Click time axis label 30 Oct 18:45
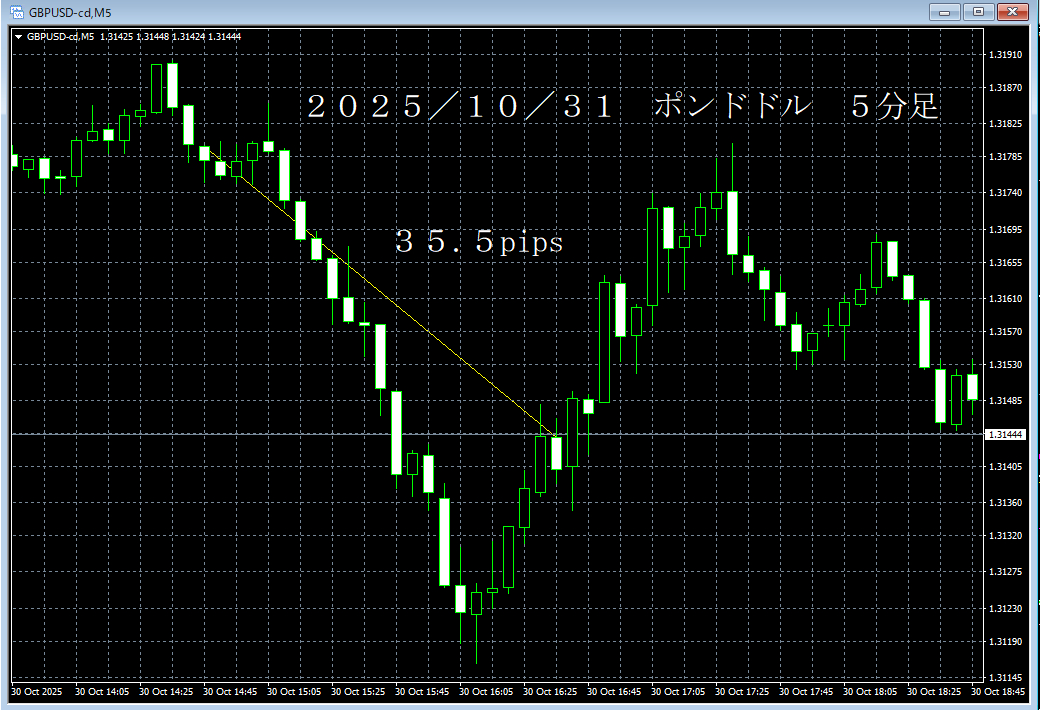The image size is (1040, 710). coord(998,692)
